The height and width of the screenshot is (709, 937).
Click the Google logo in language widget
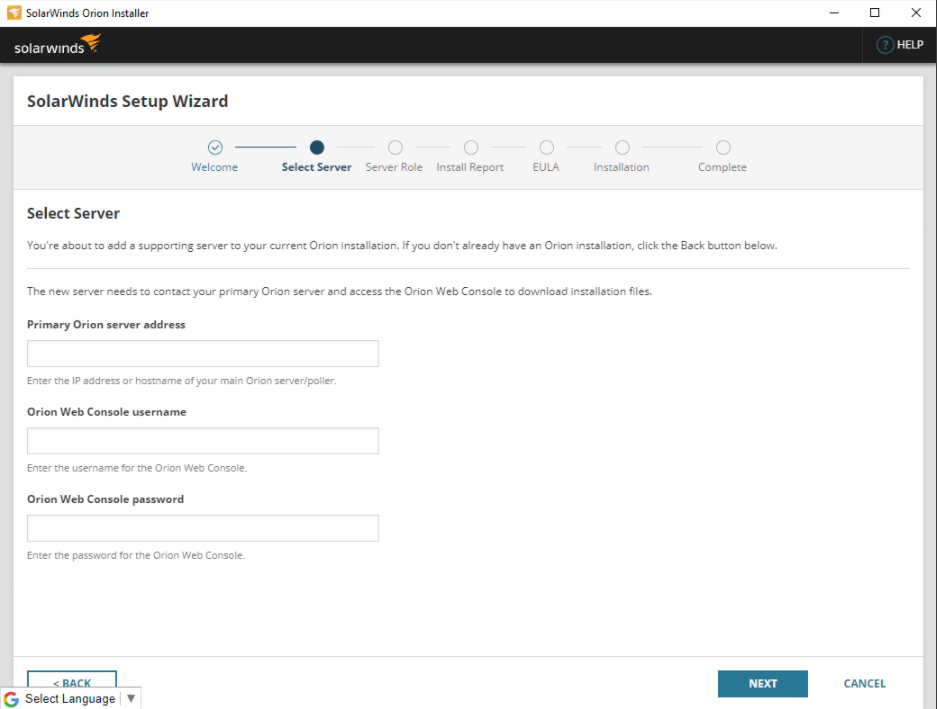pos(11,699)
